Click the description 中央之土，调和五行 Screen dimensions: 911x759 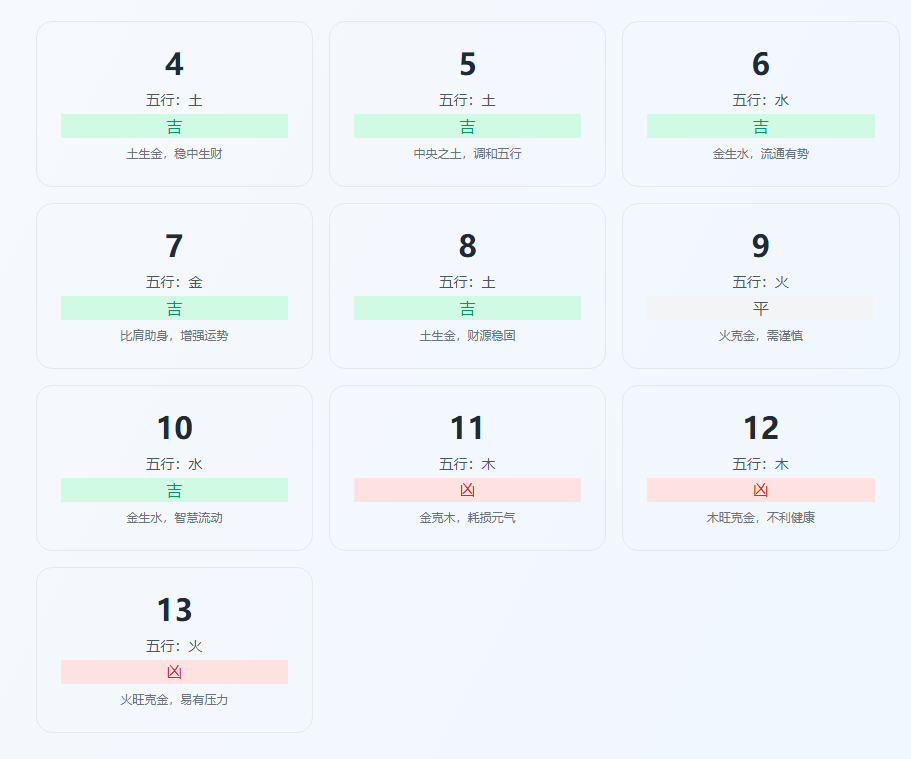coord(467,154)
